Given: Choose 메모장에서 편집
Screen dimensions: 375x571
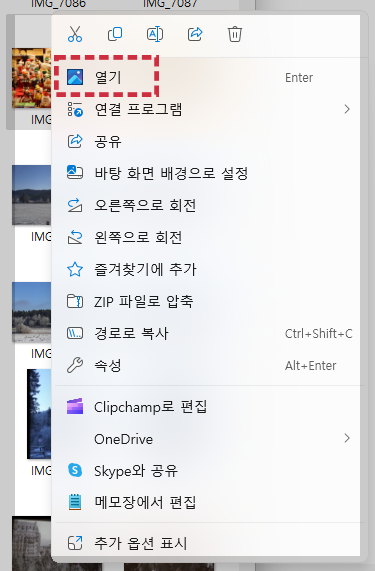Looking at the screenshot, I should pyautogui.click(x=208, y=502).
